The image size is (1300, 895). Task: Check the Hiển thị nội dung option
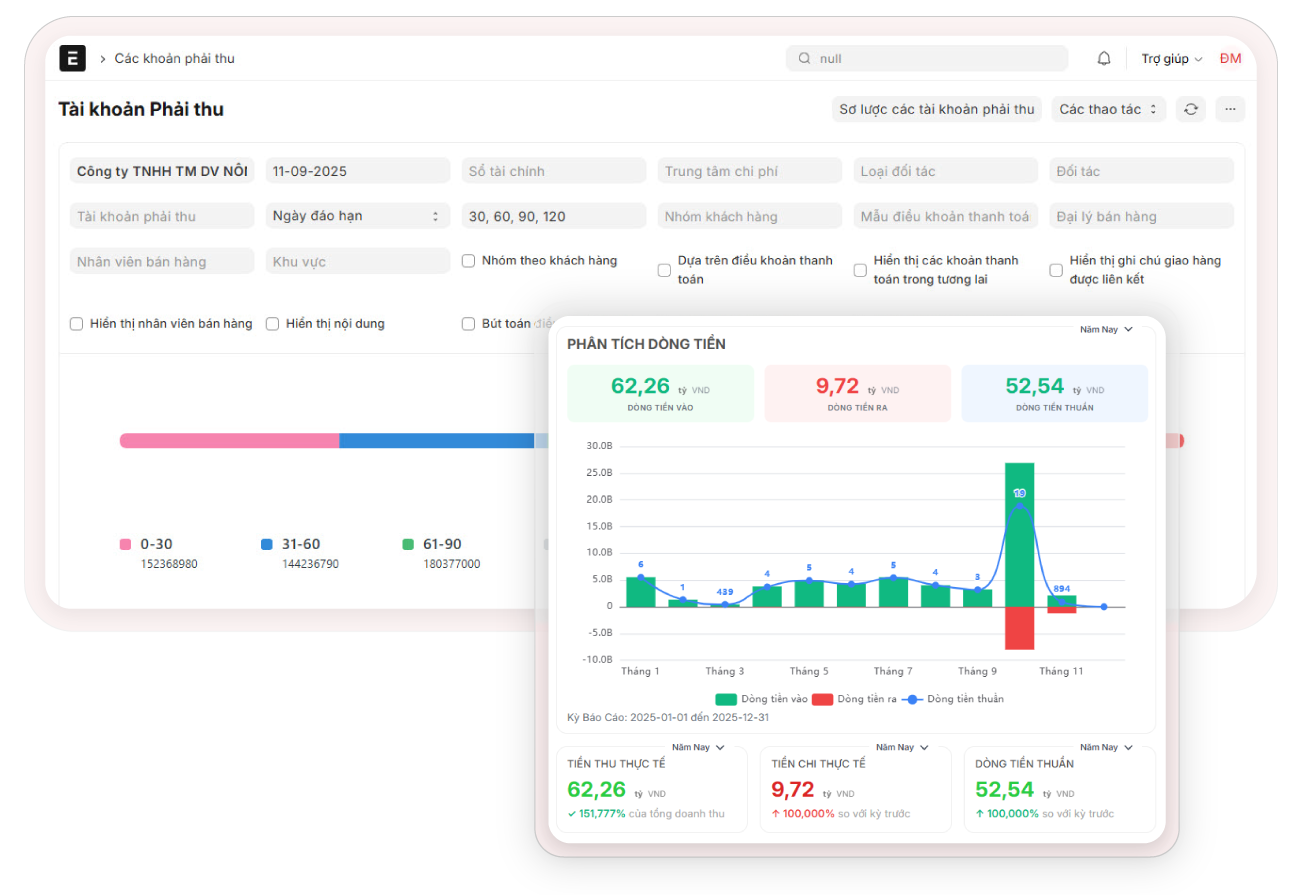point(272,324)
